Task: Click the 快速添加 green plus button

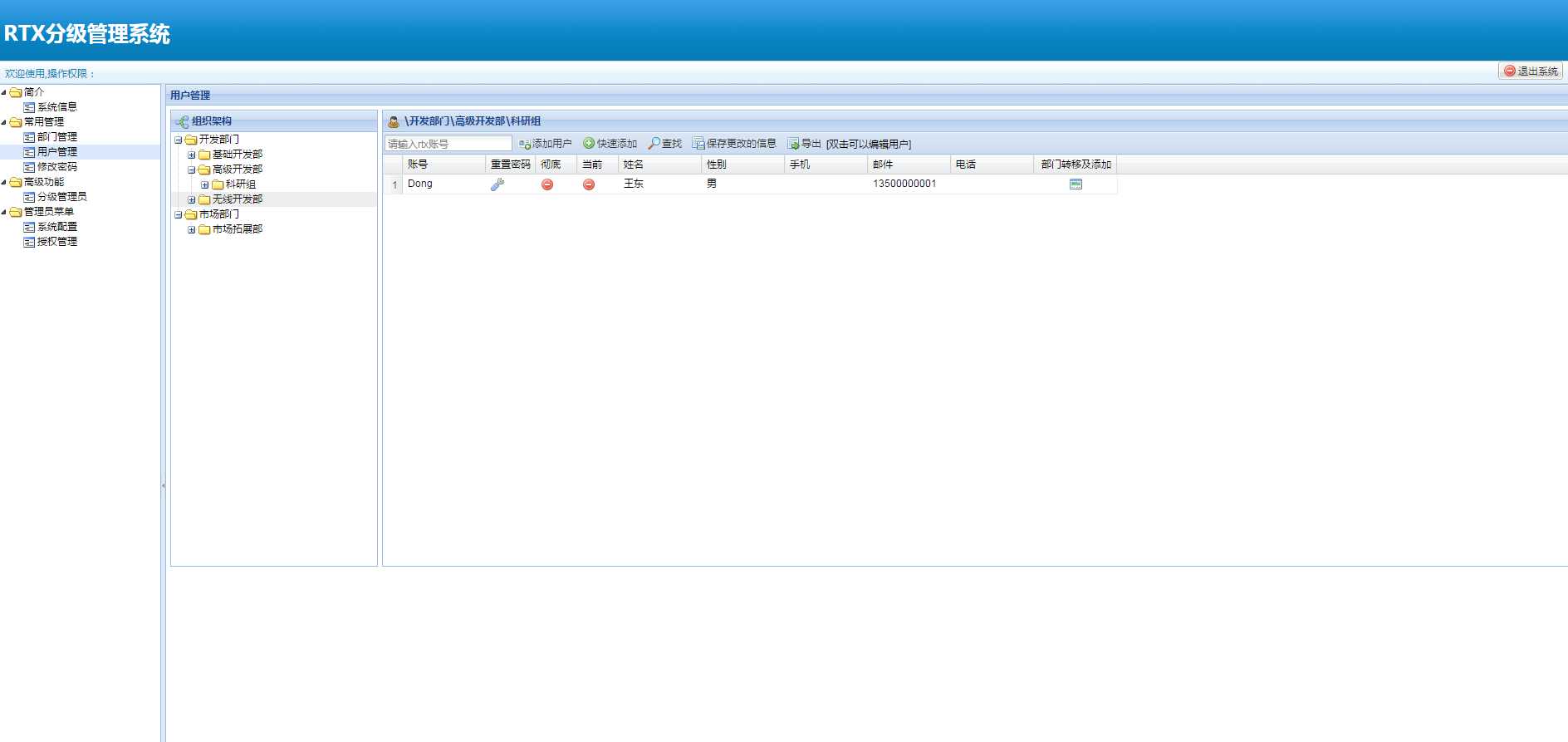Action: tap(610, 144)
